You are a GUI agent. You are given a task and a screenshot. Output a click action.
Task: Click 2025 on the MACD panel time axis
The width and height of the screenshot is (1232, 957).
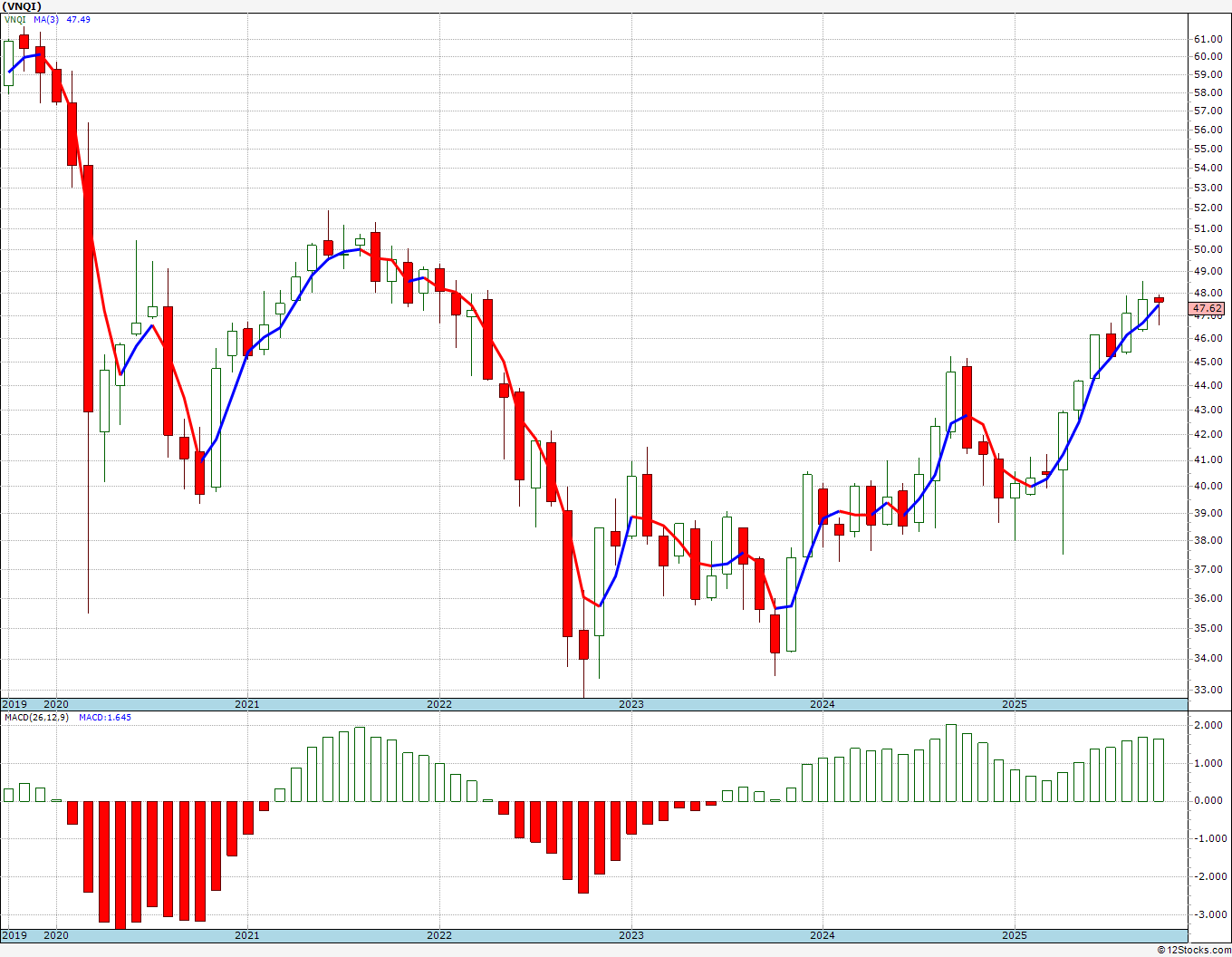click(1015, 935)
